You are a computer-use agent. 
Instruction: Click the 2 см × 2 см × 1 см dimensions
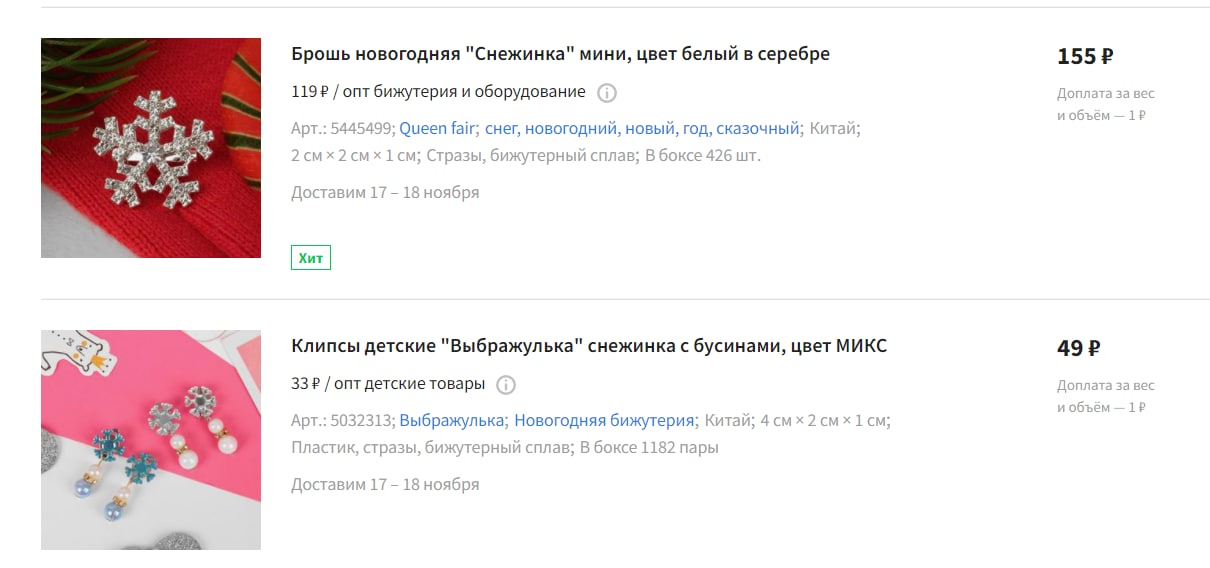pos(354,155)
